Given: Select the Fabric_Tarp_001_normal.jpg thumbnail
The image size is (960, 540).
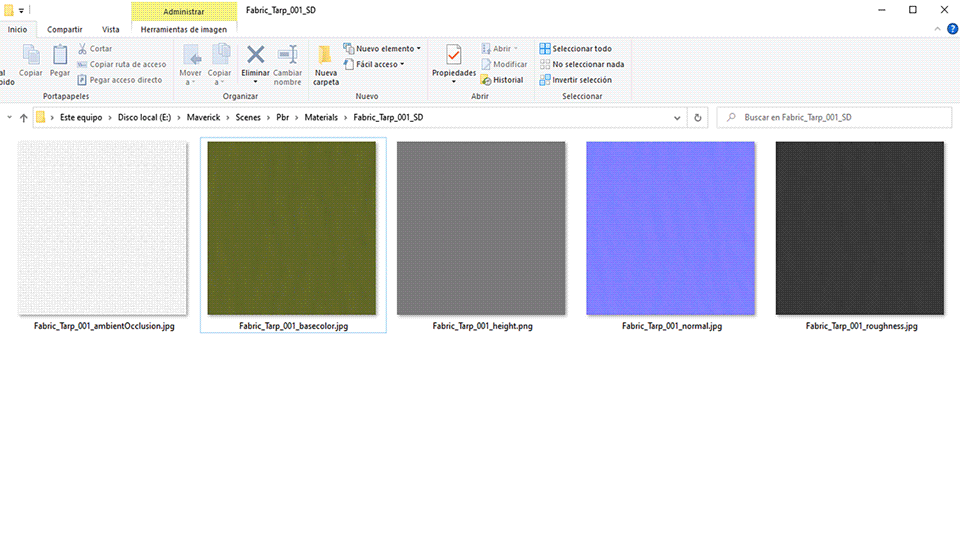Looking at the screenshot, I should [670, 228].
